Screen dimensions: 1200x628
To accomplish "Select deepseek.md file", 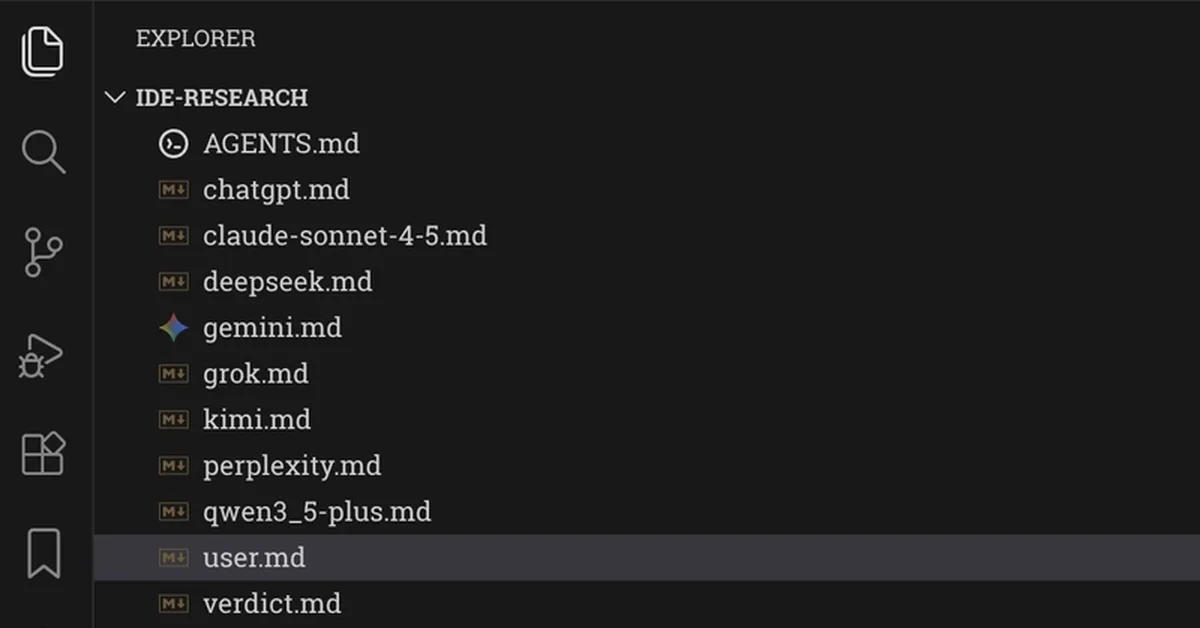I will (x=287, y=281).
